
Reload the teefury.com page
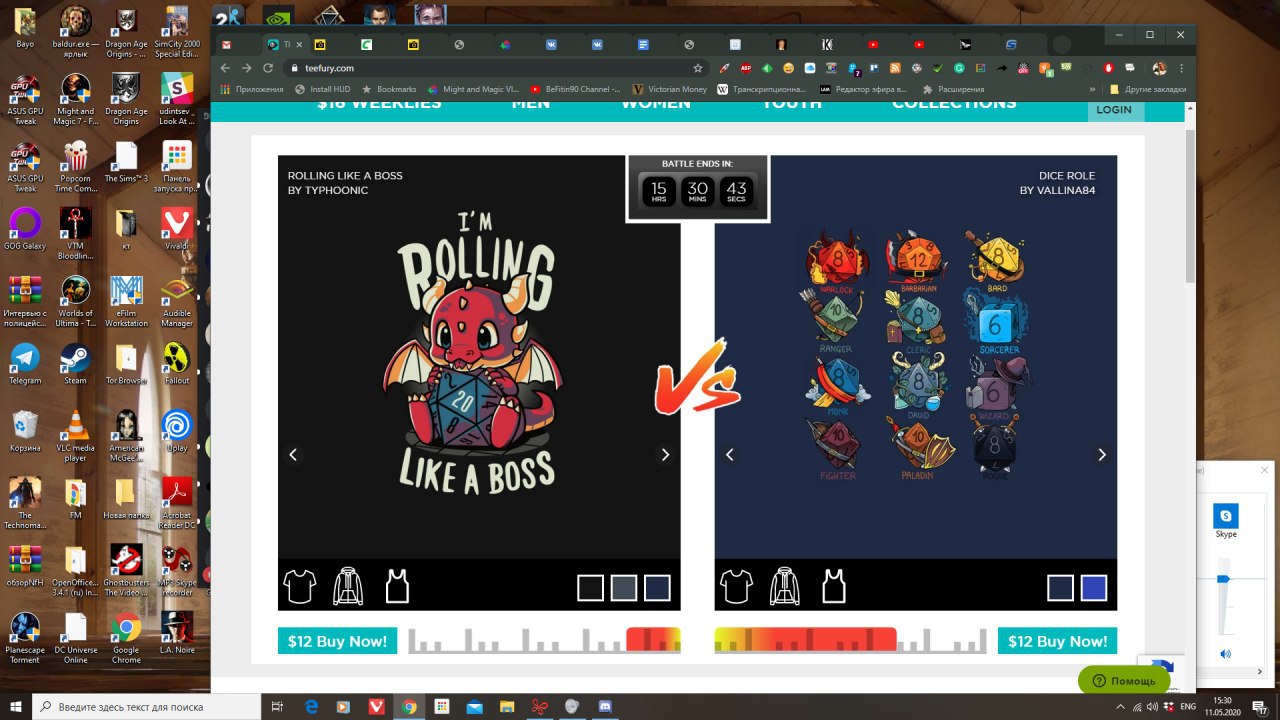pyautogui.click(x=268, y=68)
